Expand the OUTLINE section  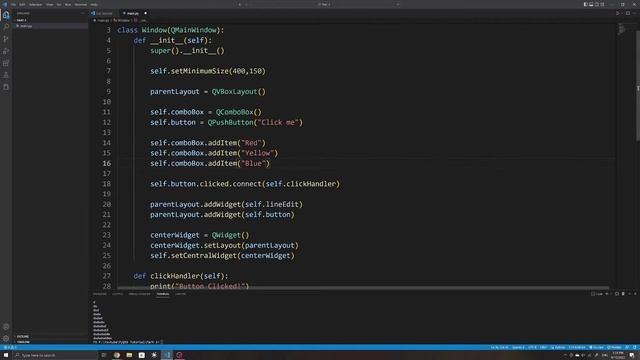(50, 336)
